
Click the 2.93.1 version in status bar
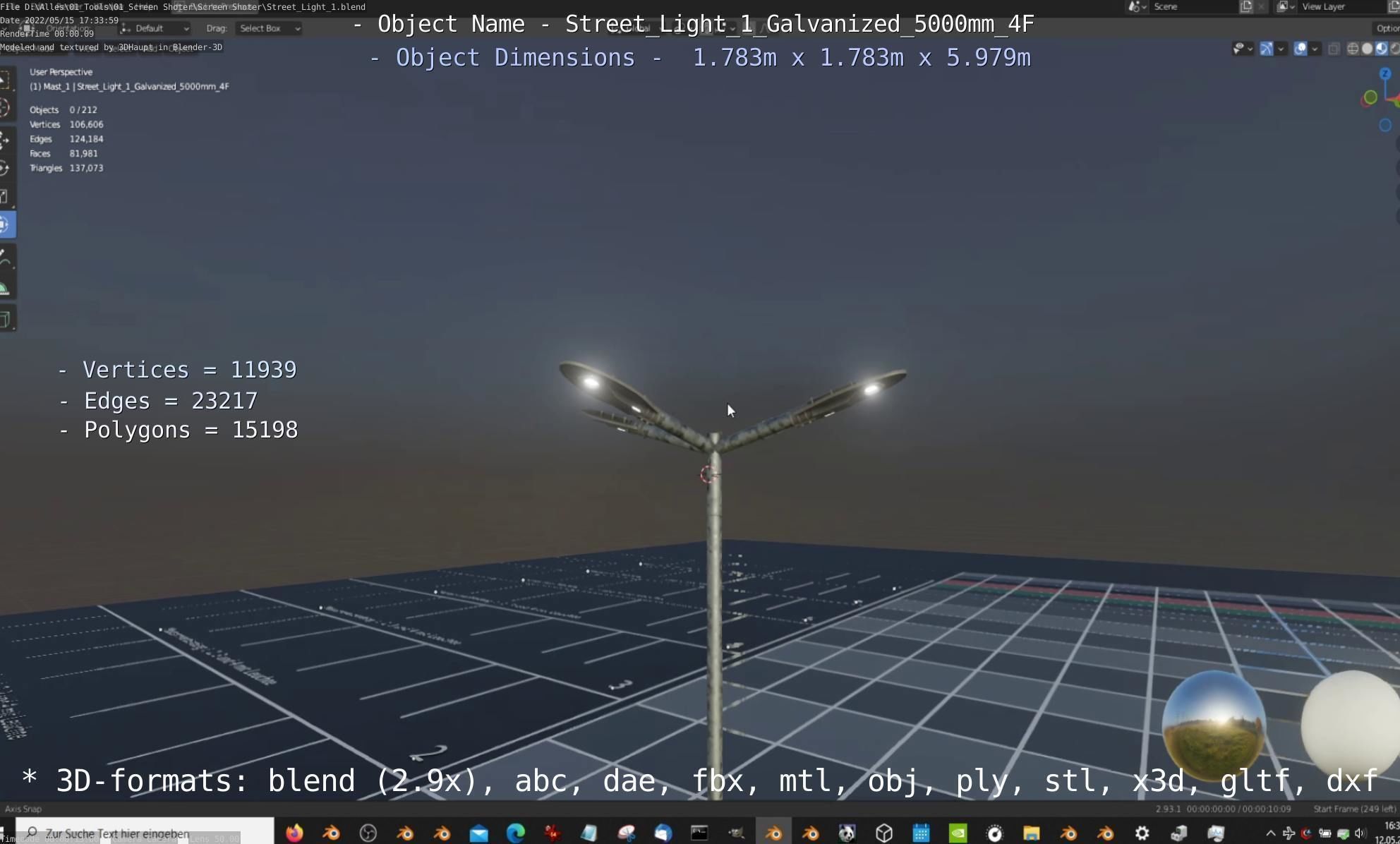tap(1168, 809)
